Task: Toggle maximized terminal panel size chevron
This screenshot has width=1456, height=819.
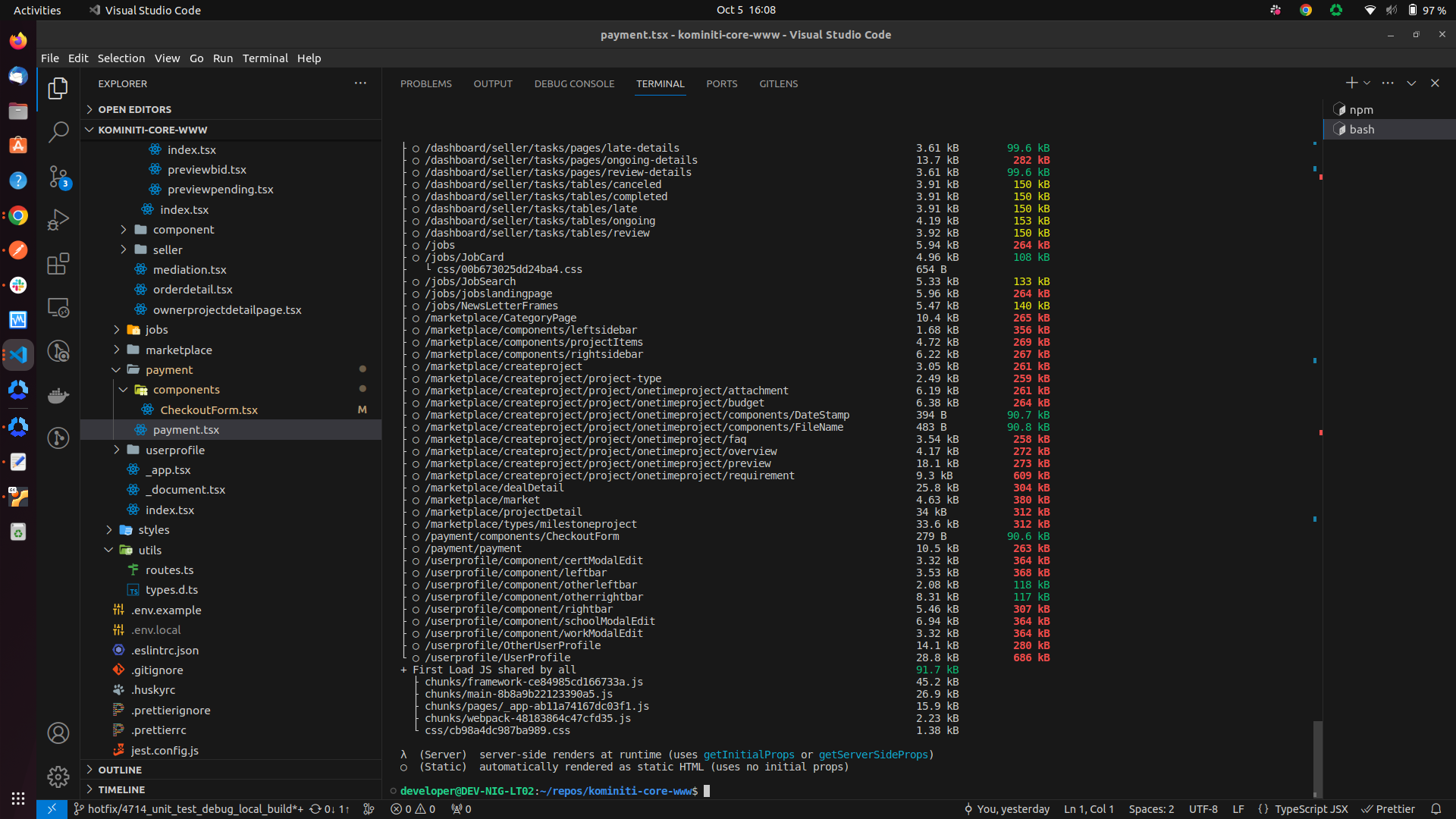Action: (1411, 83)
